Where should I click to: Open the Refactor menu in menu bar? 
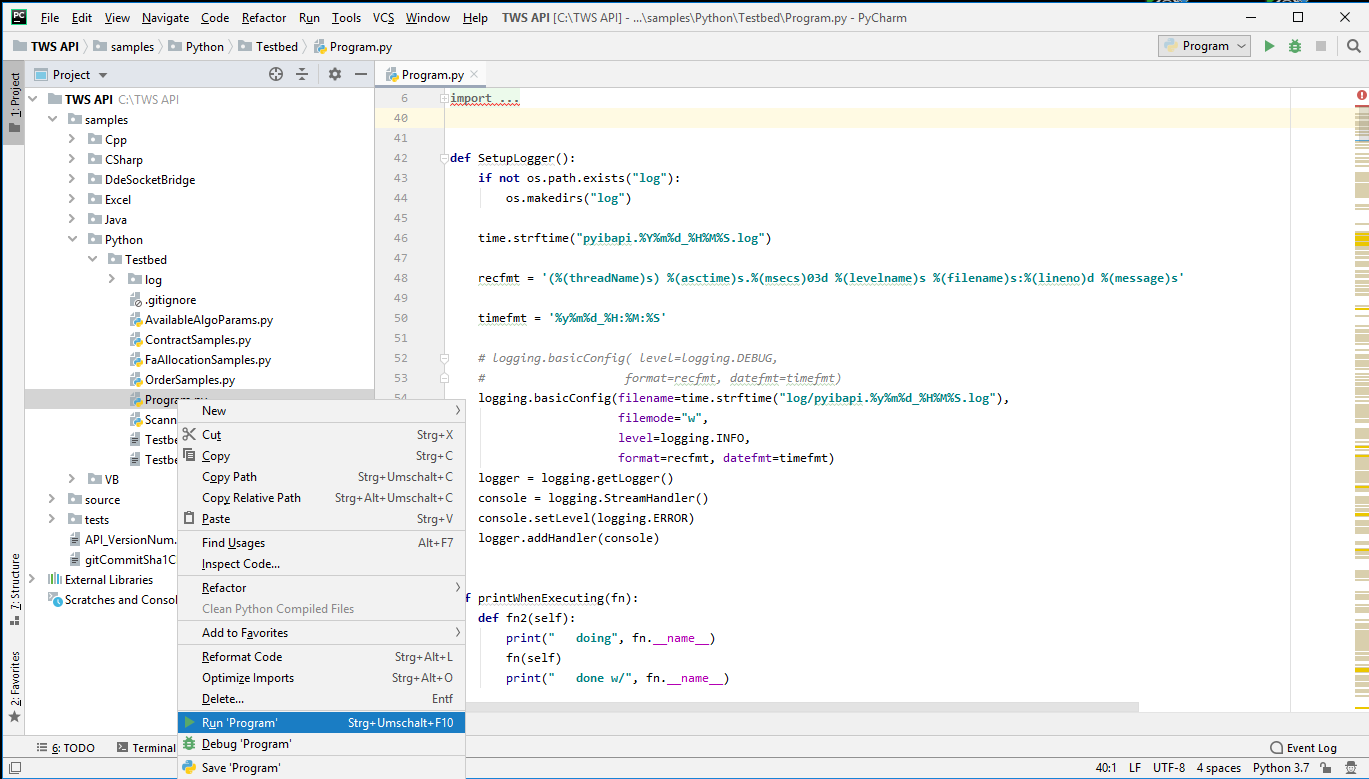[264, 18]
